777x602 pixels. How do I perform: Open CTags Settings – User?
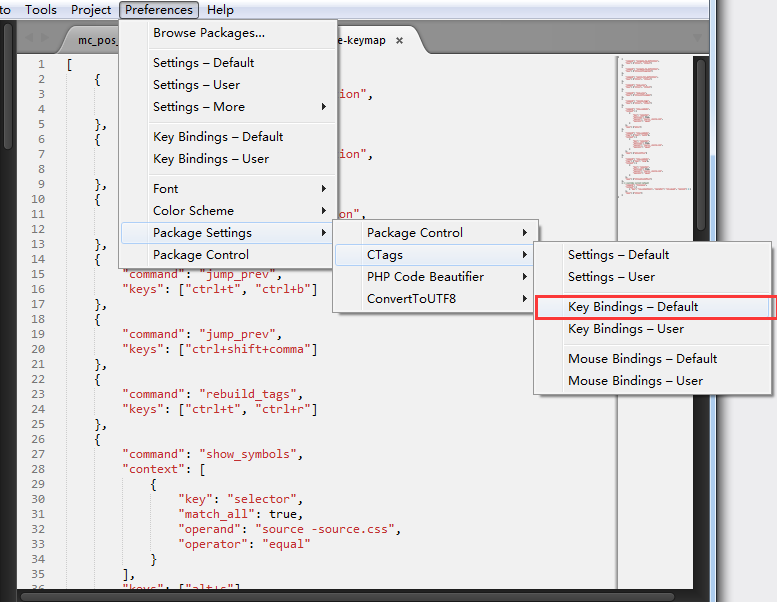[611, 277]
